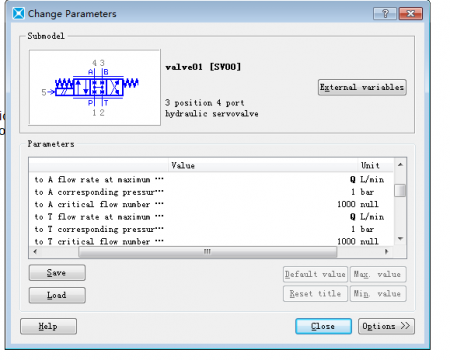Image resolution: width=450 pixels, height=360 pixels.
Task: Open the External variables dialog
Action: click(362, 87)
